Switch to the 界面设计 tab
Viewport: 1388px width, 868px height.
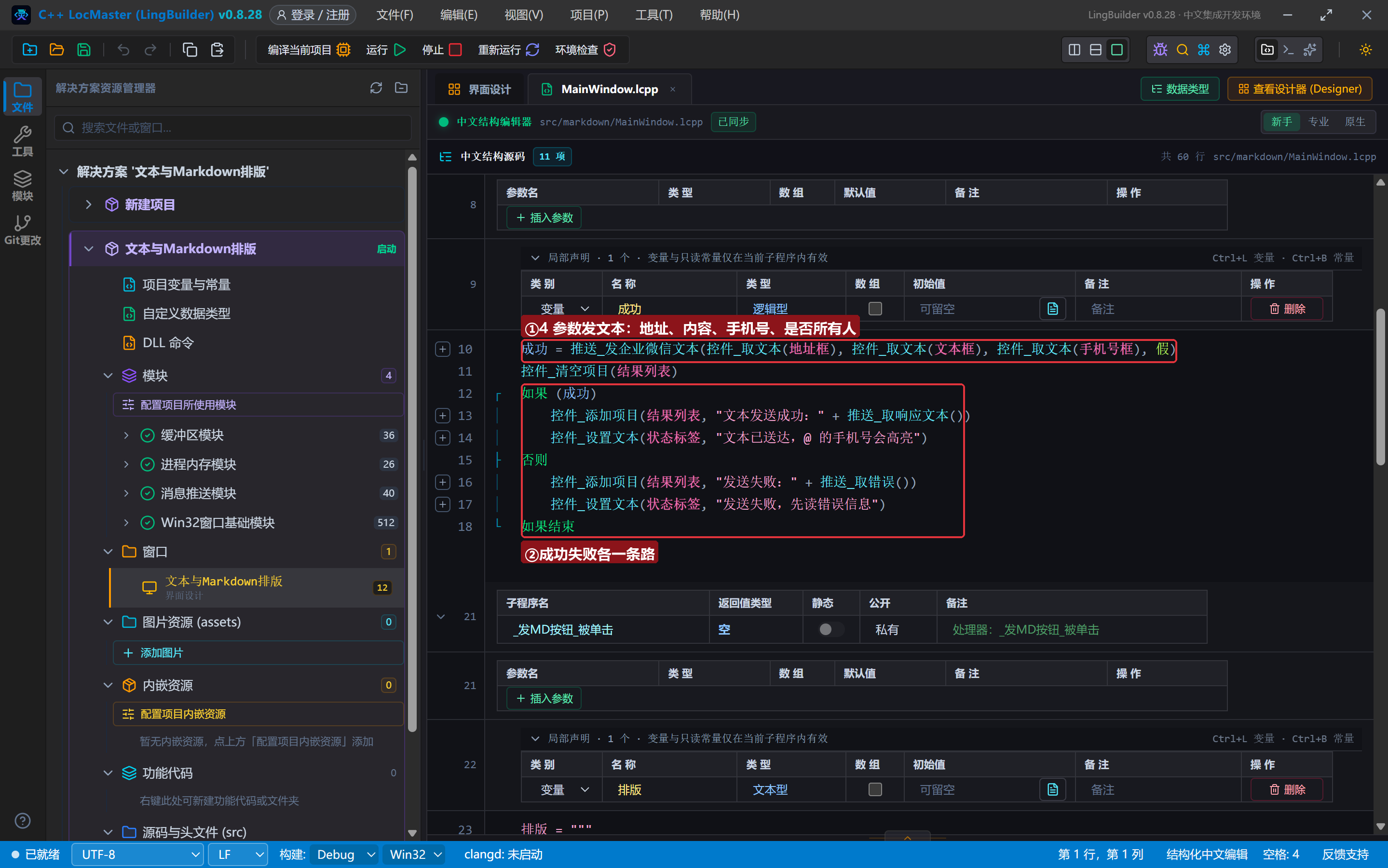pos(479,89)
